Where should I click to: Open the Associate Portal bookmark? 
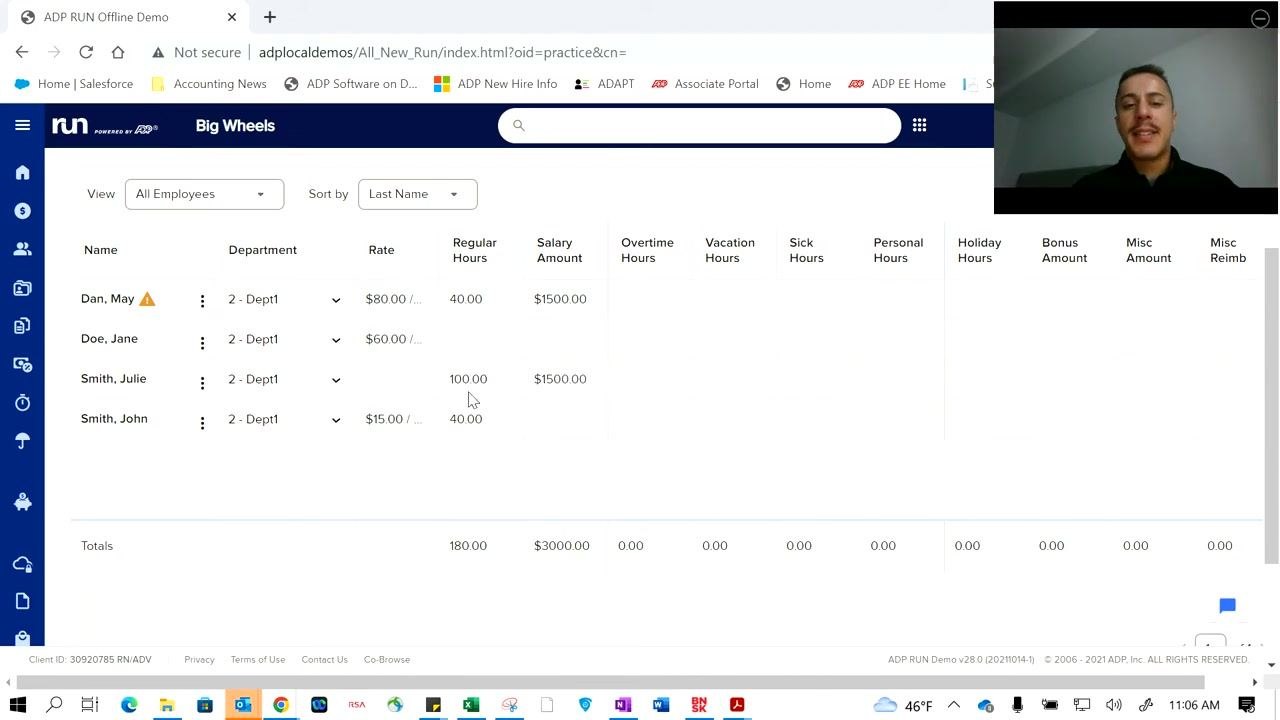pyautogui.click(x=705, y=84)
